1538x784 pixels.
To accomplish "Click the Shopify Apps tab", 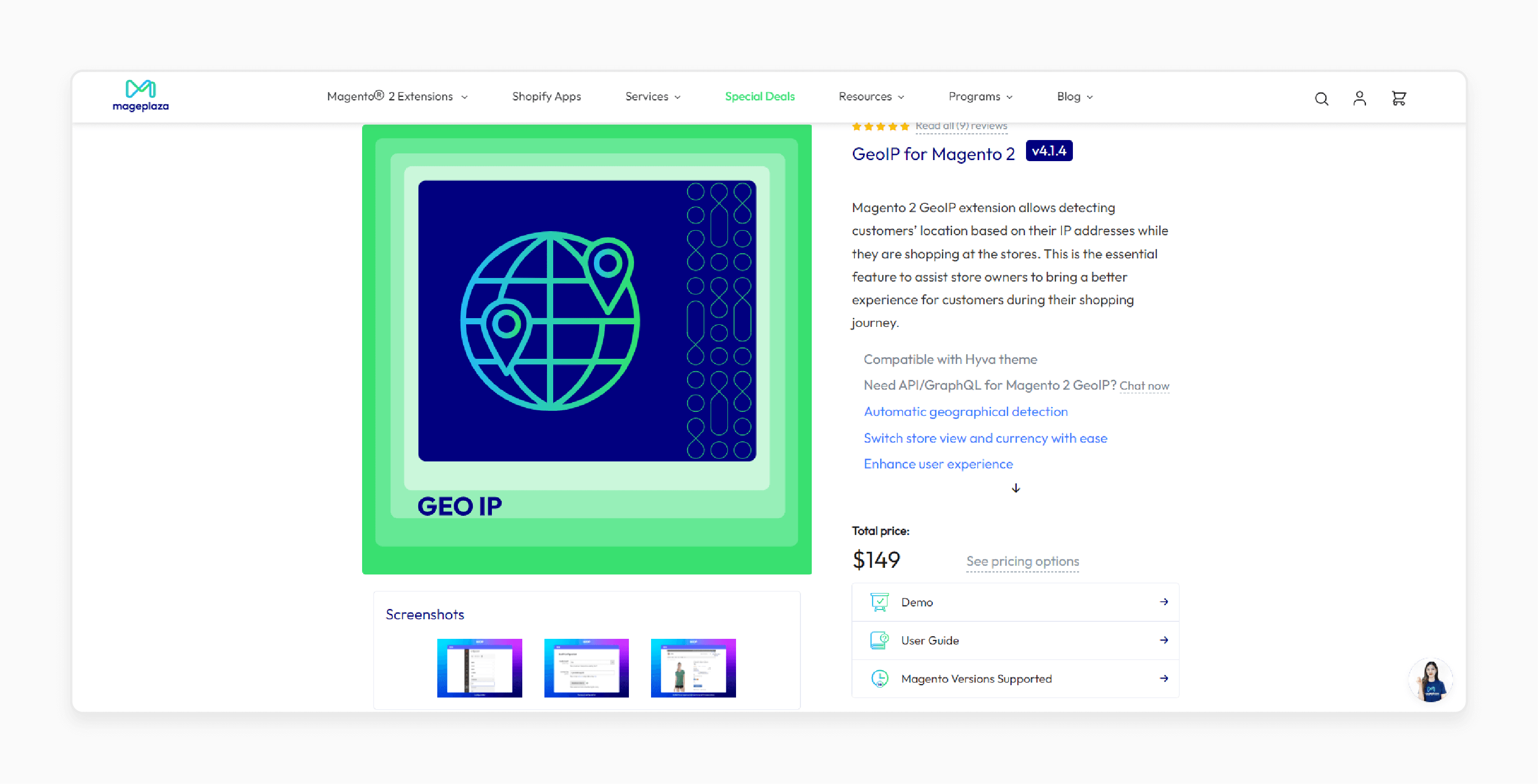I will [548, 96].
